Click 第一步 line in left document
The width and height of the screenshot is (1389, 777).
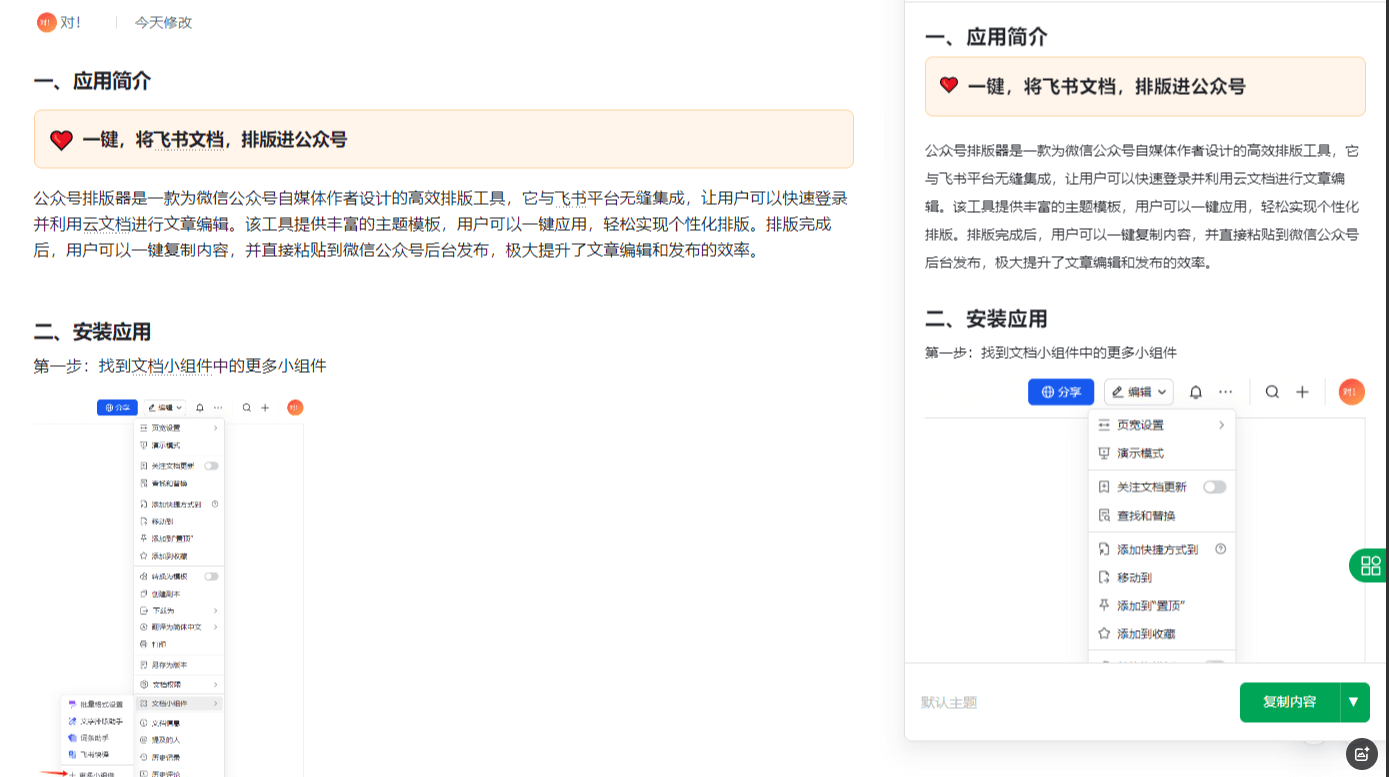[x=180, y=366]
